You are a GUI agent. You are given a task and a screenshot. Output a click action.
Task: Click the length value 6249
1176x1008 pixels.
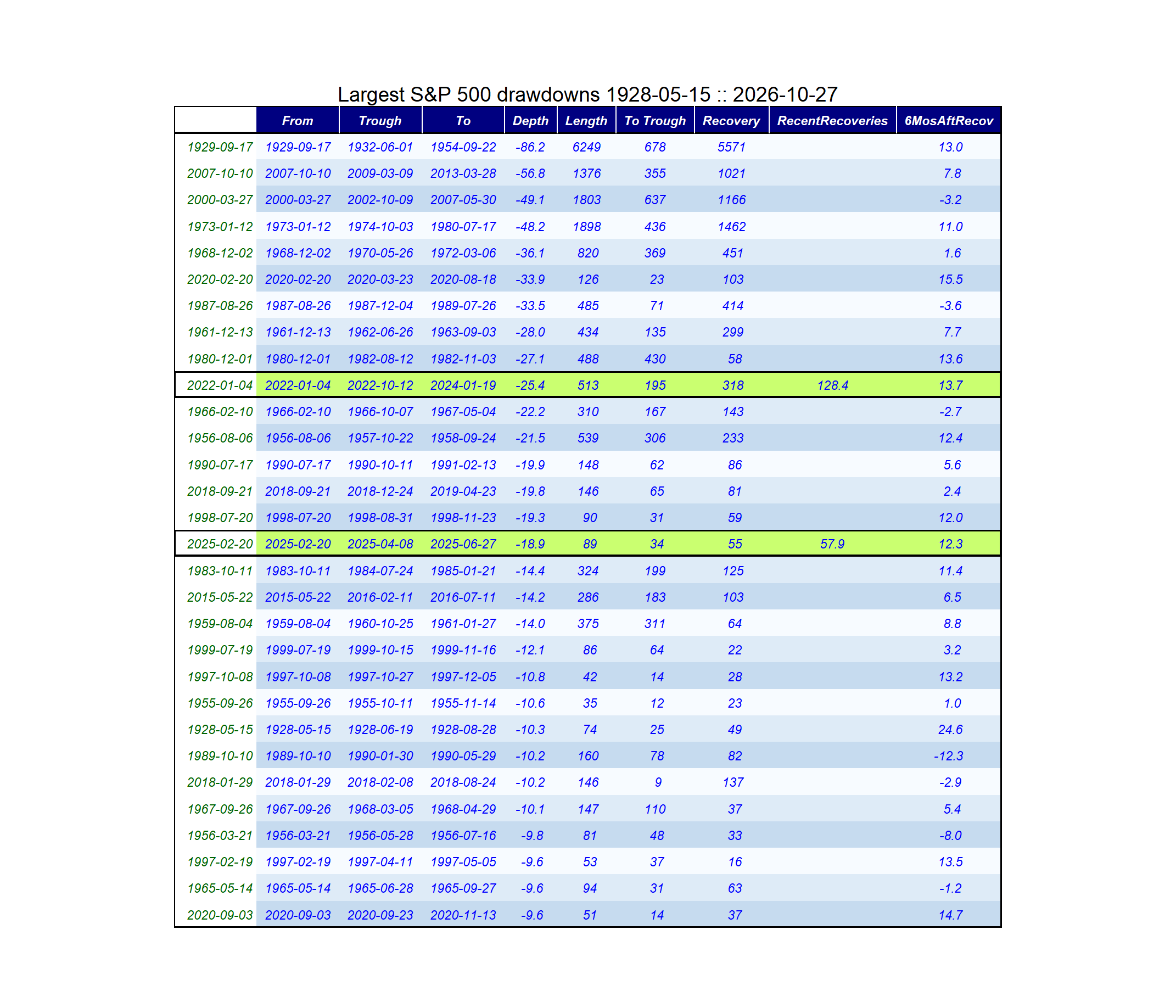pos(586,148)
